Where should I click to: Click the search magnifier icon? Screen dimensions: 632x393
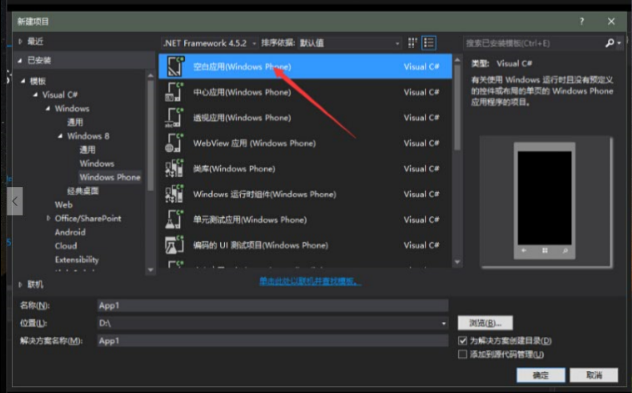coord(610,43)
